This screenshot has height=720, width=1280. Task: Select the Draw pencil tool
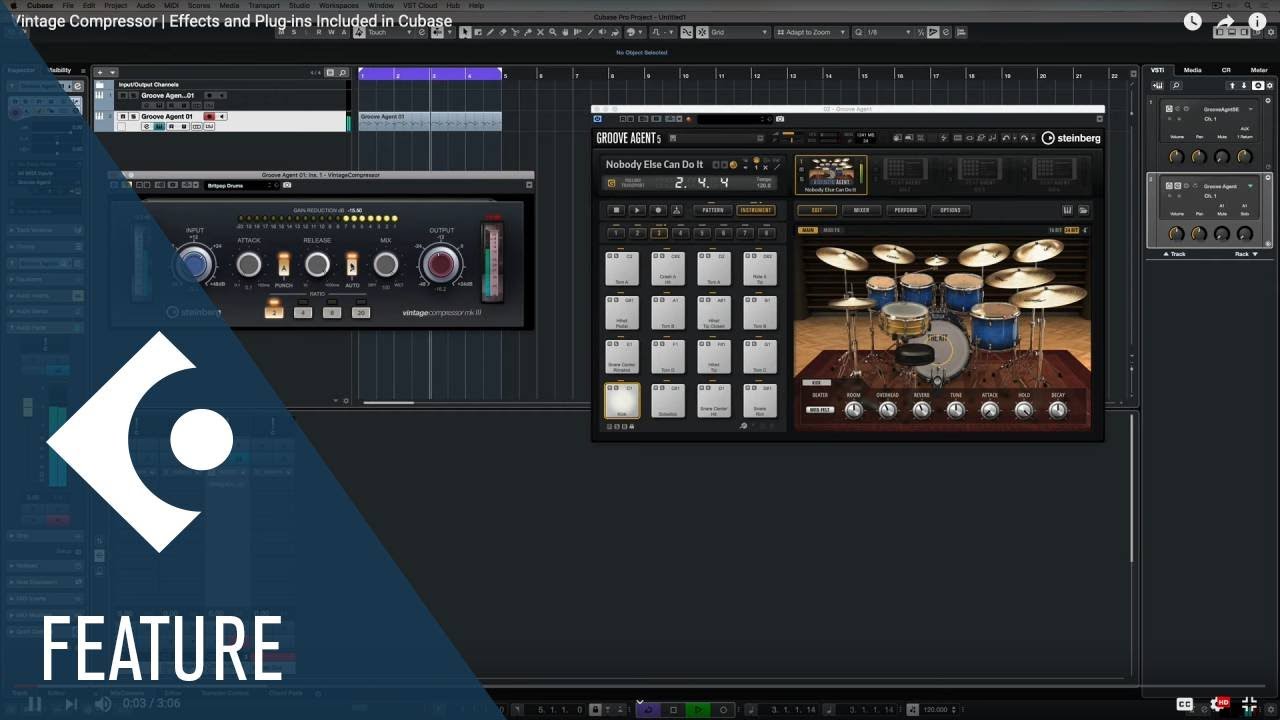(x=490, y=32)
